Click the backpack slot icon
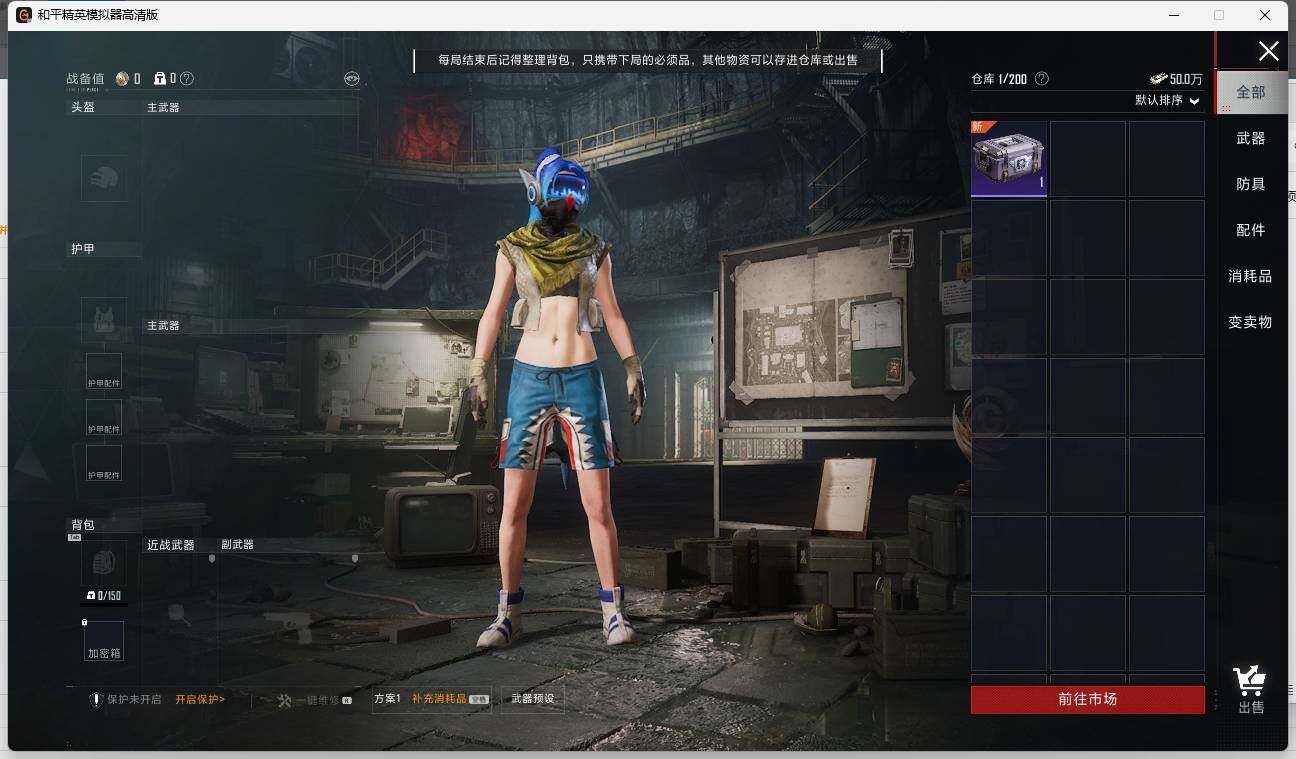Screen dimensions: 1296x759 click(x=104, y=563)
